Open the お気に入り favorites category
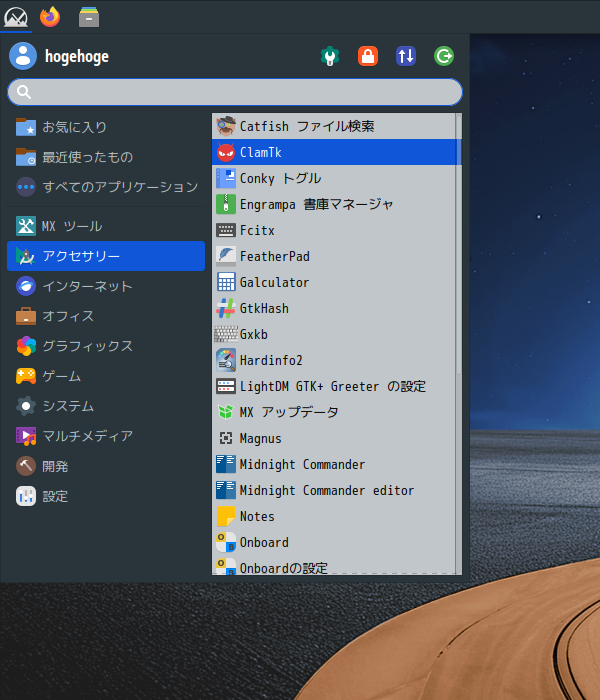This screenshot has width=600, height=700. (106, 127)
